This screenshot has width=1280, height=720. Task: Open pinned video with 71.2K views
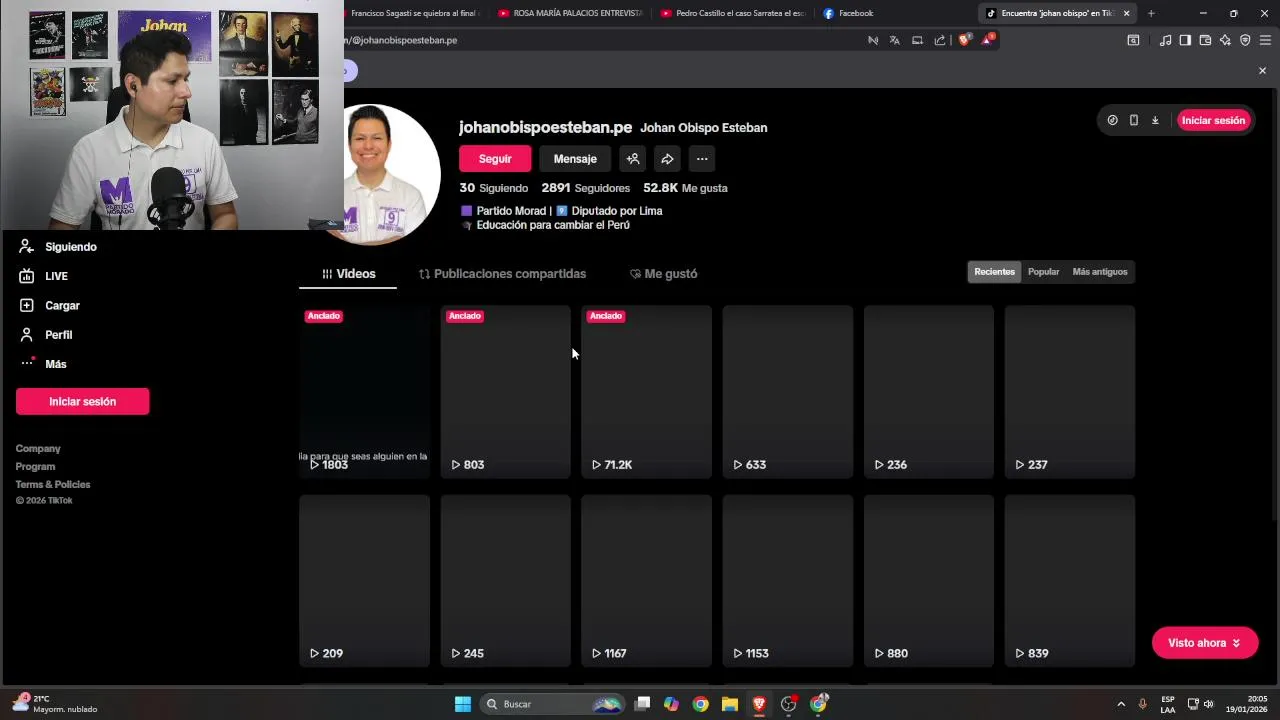pyautogui.click(x=646, y=391)
